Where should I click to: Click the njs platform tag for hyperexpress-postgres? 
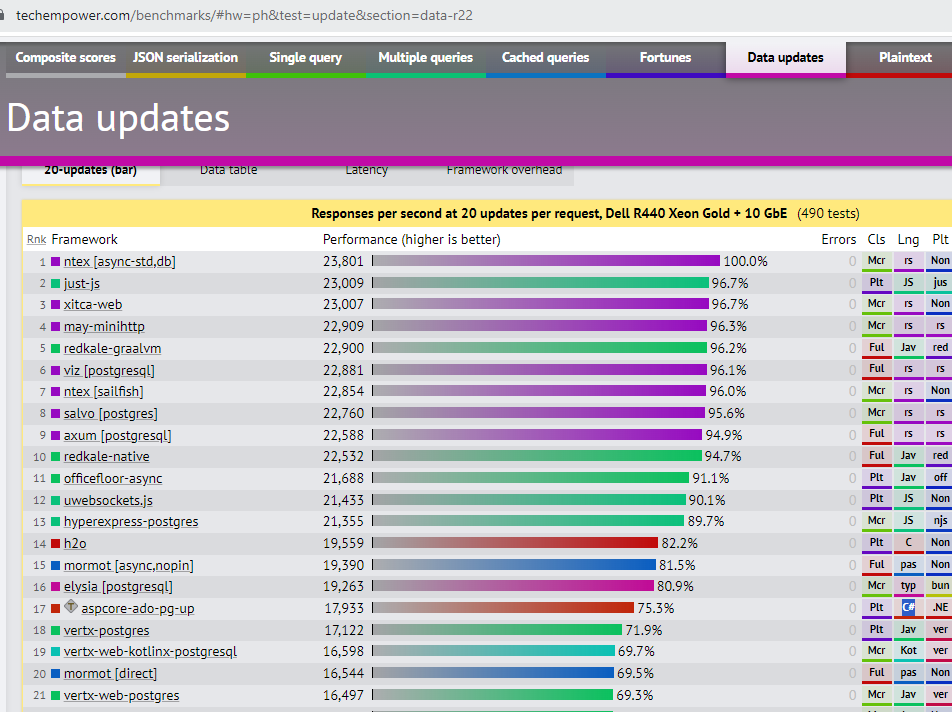pos(940,521)
